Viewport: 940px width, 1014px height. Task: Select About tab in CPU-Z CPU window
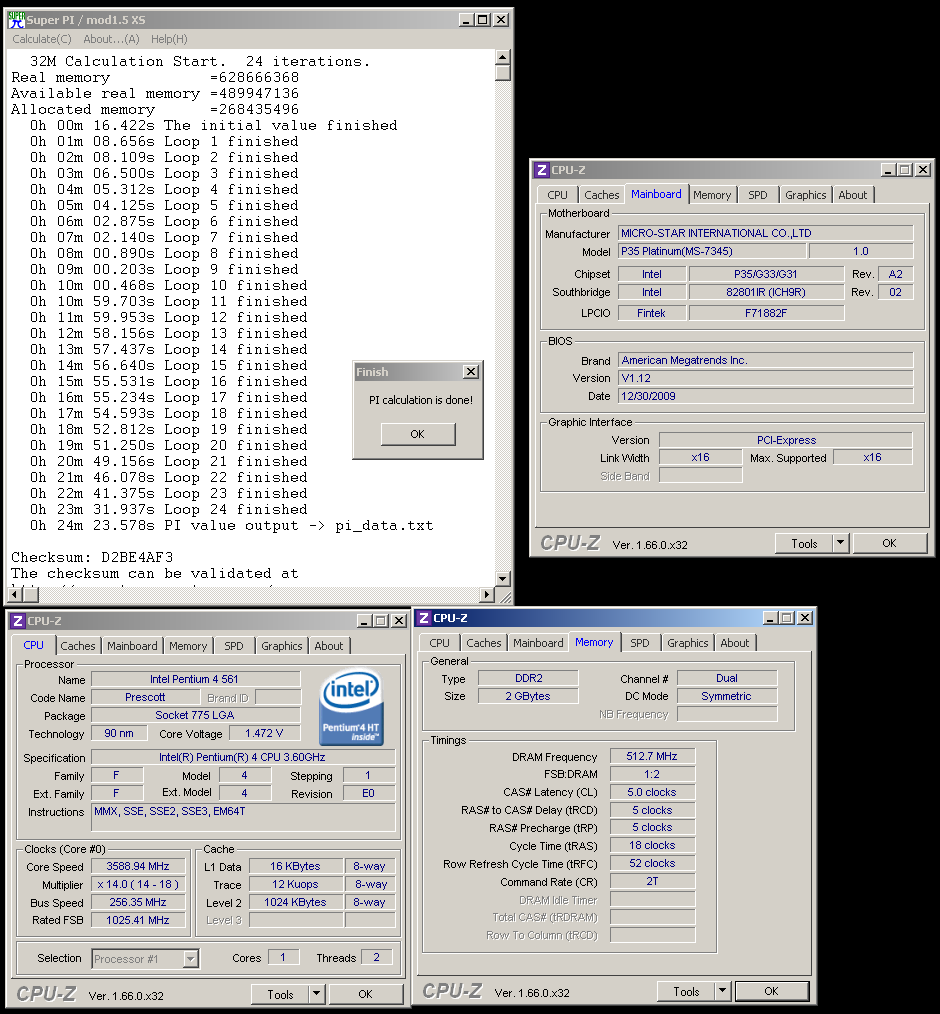pyautogui.click(x=329, y=645)
